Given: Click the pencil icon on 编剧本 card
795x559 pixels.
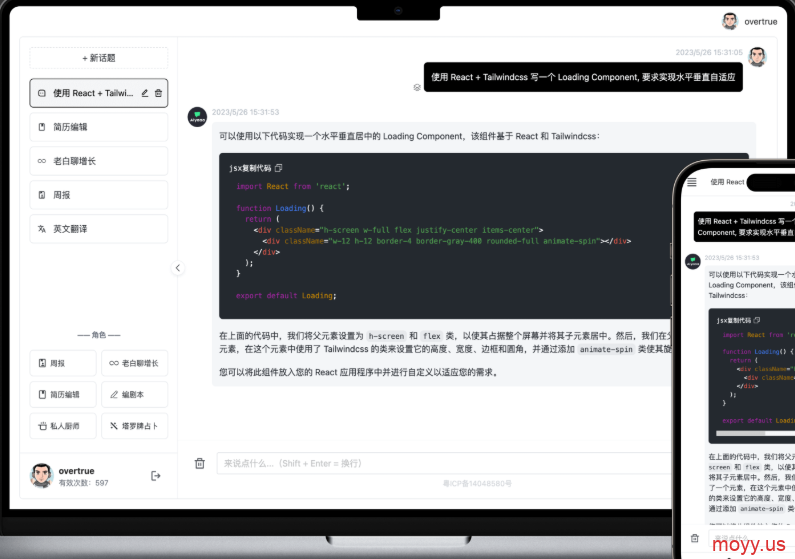Looking at the screenshot, I should tap(114, 395).
